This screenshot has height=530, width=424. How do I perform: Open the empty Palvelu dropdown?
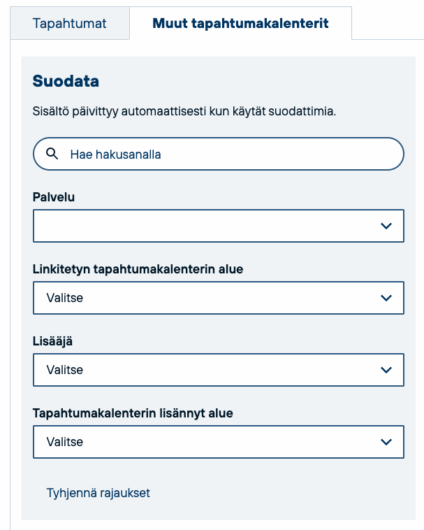[218, 226]
